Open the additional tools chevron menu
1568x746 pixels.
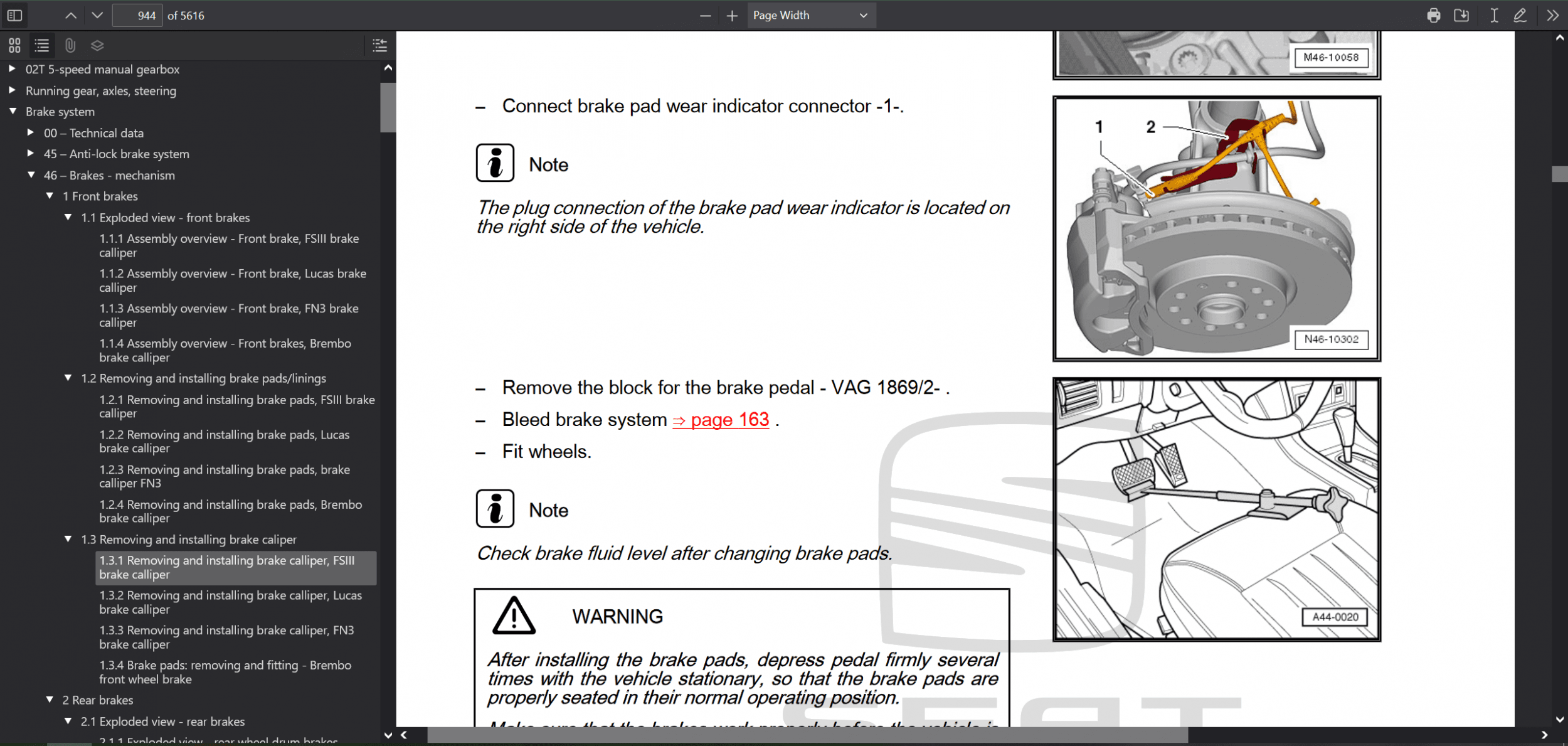click(1552, 15)
